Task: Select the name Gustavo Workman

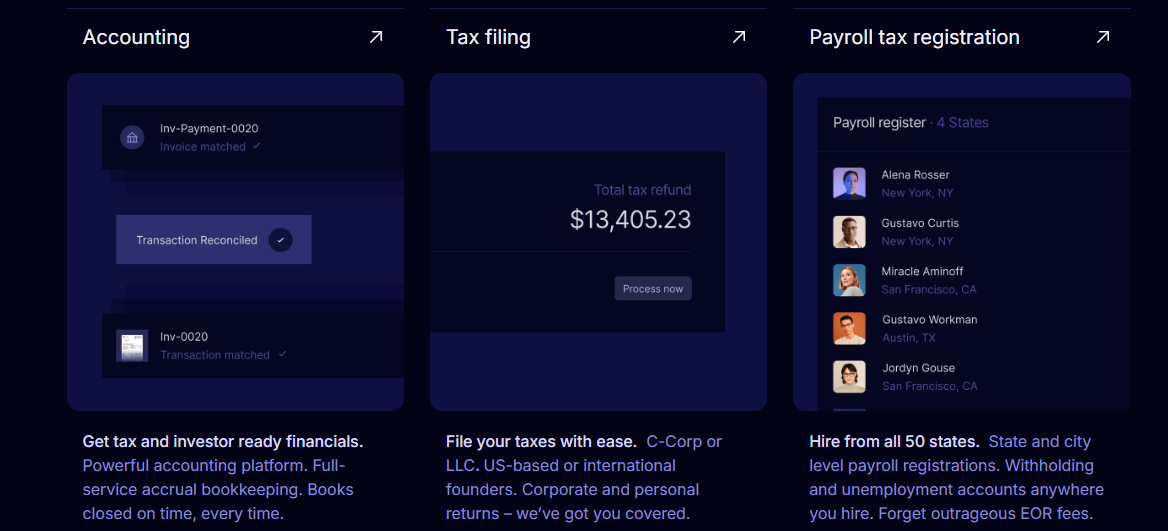Action: pyautogui.click(x=930, y=319)
